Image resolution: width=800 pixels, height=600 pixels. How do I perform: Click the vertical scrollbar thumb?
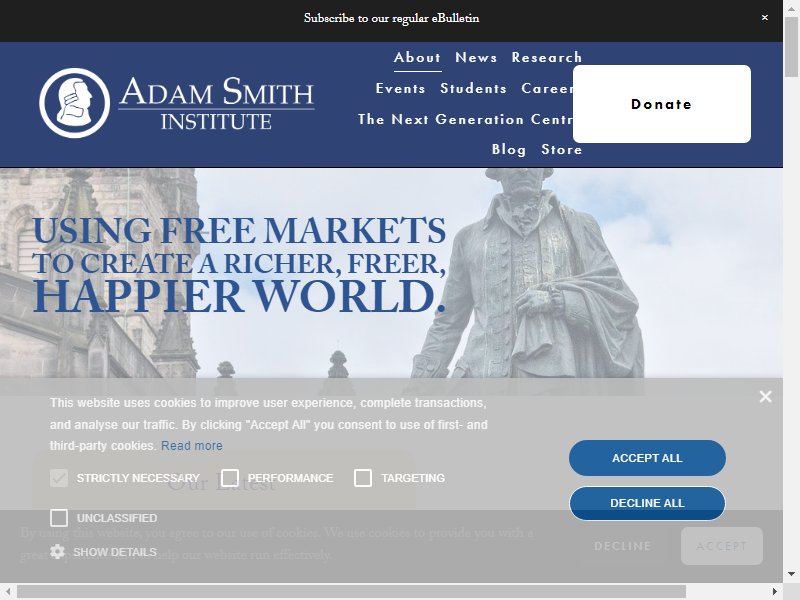tap(791, 47)
